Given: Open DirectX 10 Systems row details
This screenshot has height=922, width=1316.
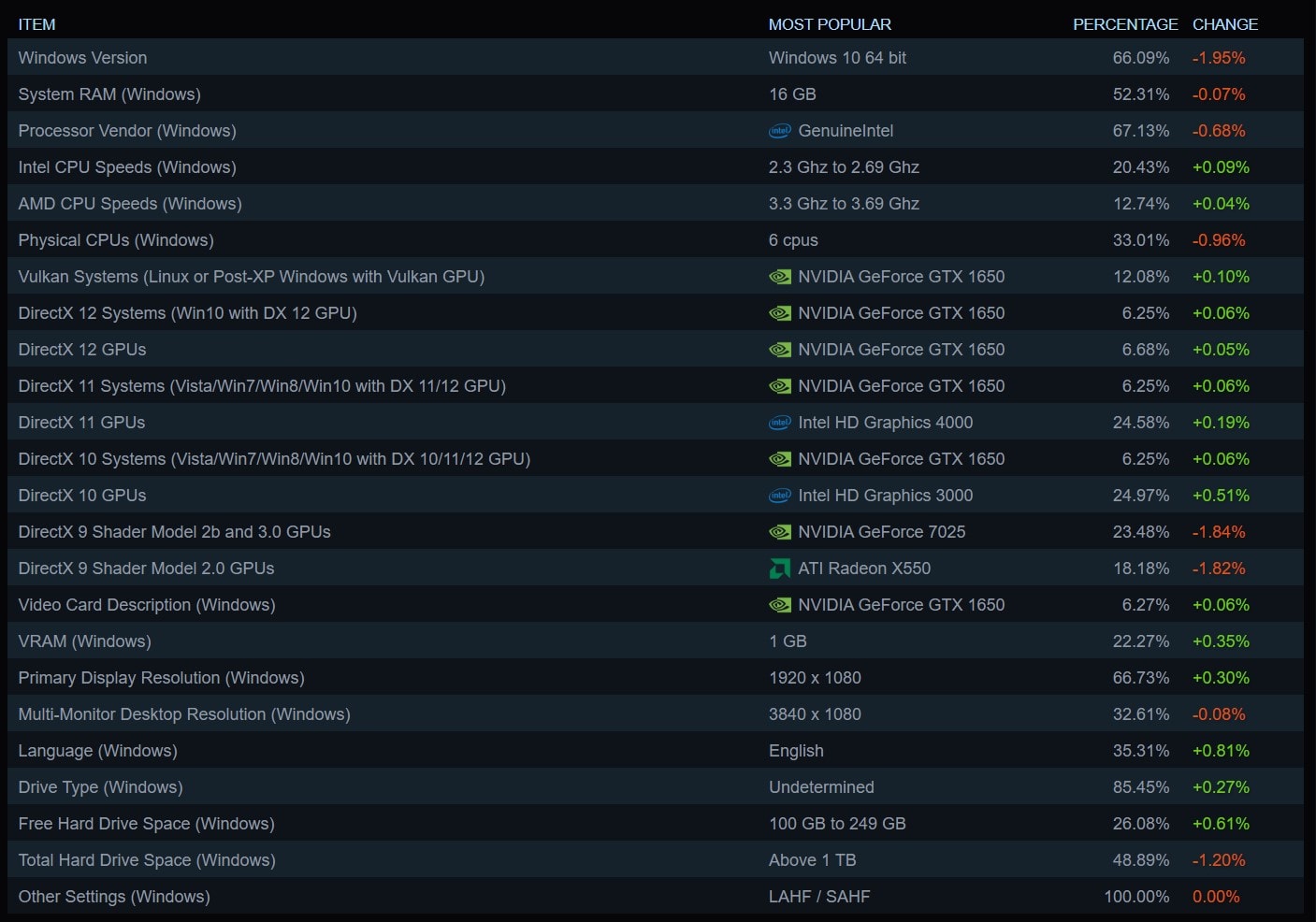Looking at the screenshot, I should (x=656, y=458).
